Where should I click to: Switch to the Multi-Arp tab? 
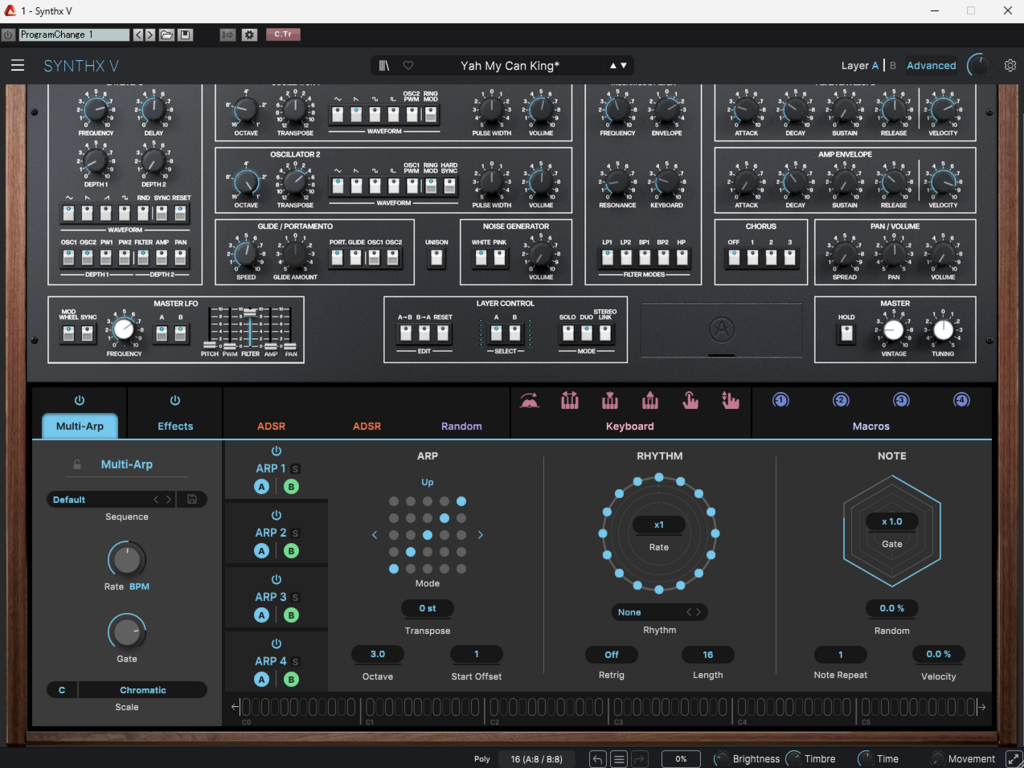click(80, 426)
